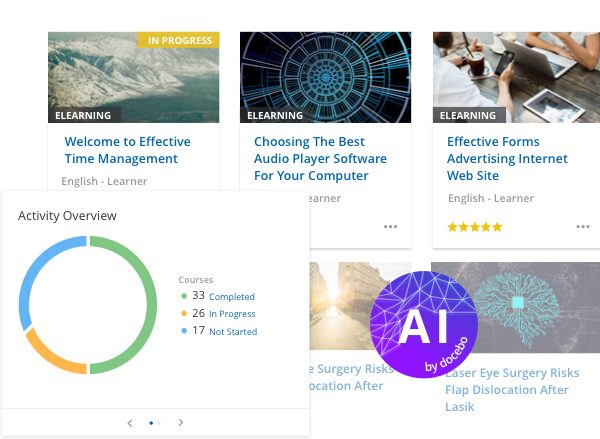
Task: Click the IN PROGRESS yellow badge
Action: coord(178,40)
